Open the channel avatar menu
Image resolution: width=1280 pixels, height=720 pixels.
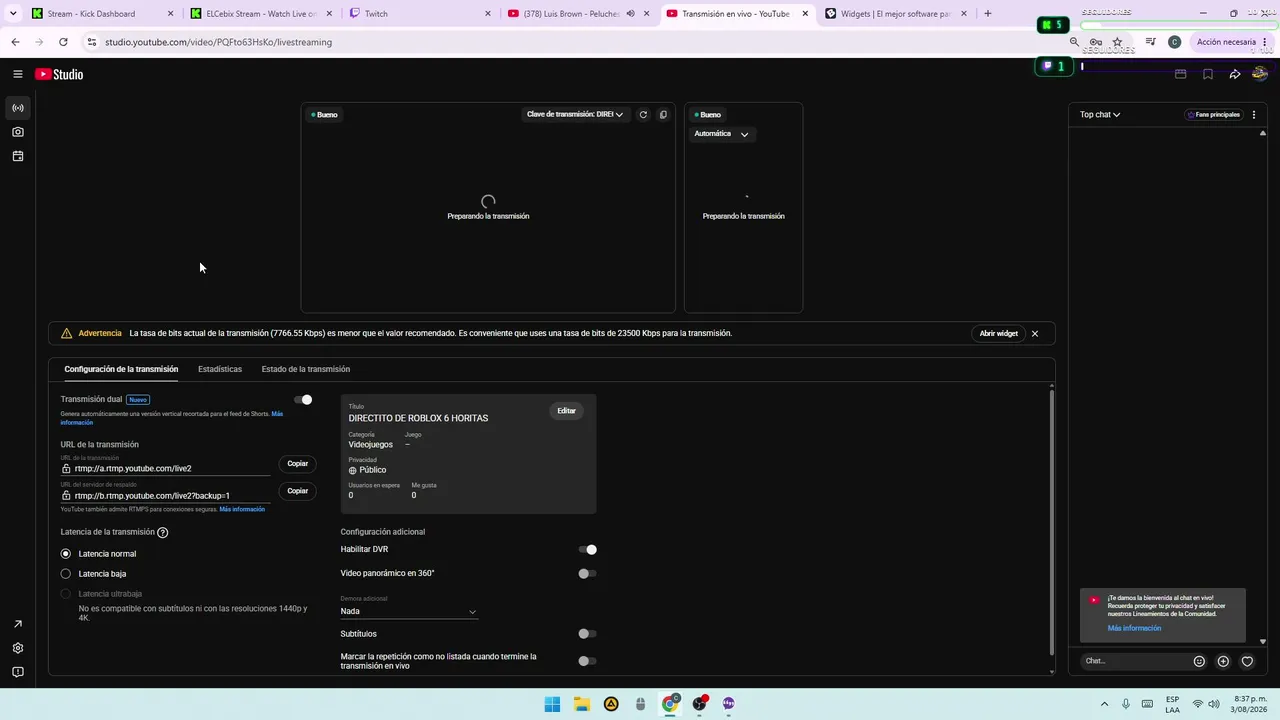click(1260, 74)
